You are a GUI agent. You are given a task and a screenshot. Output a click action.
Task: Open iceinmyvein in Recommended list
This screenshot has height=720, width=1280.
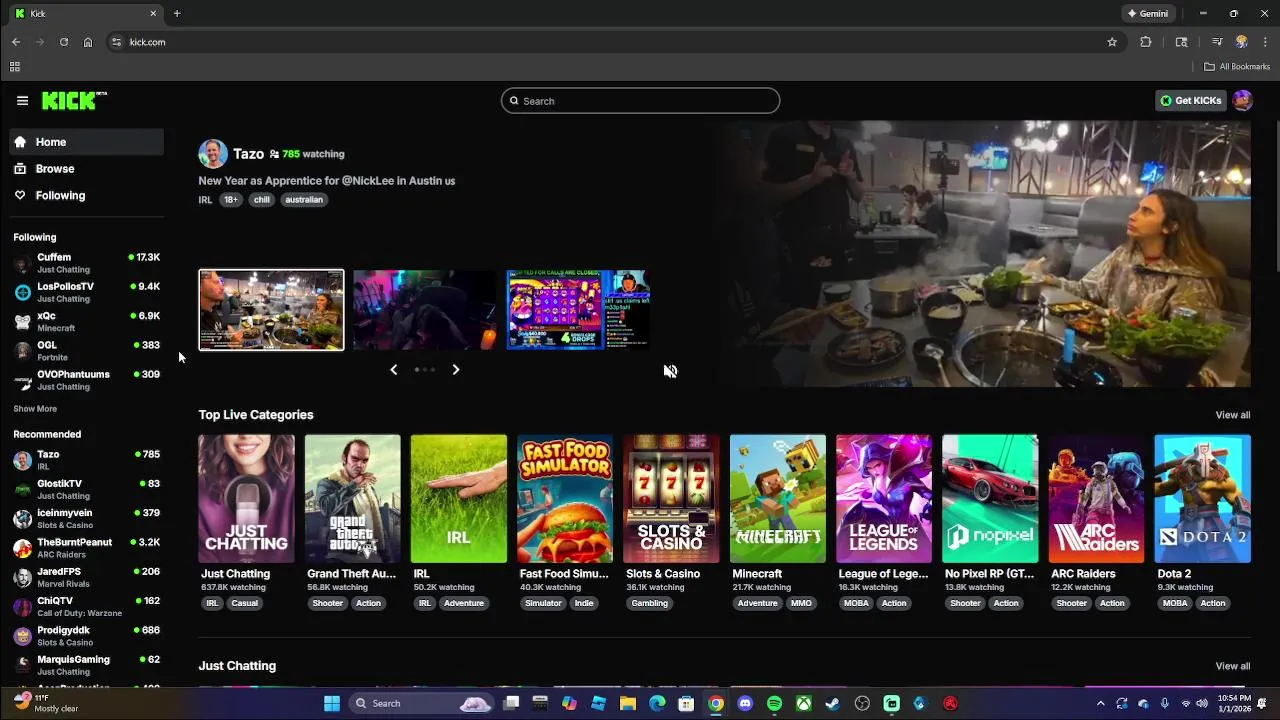tap(86, 518)
